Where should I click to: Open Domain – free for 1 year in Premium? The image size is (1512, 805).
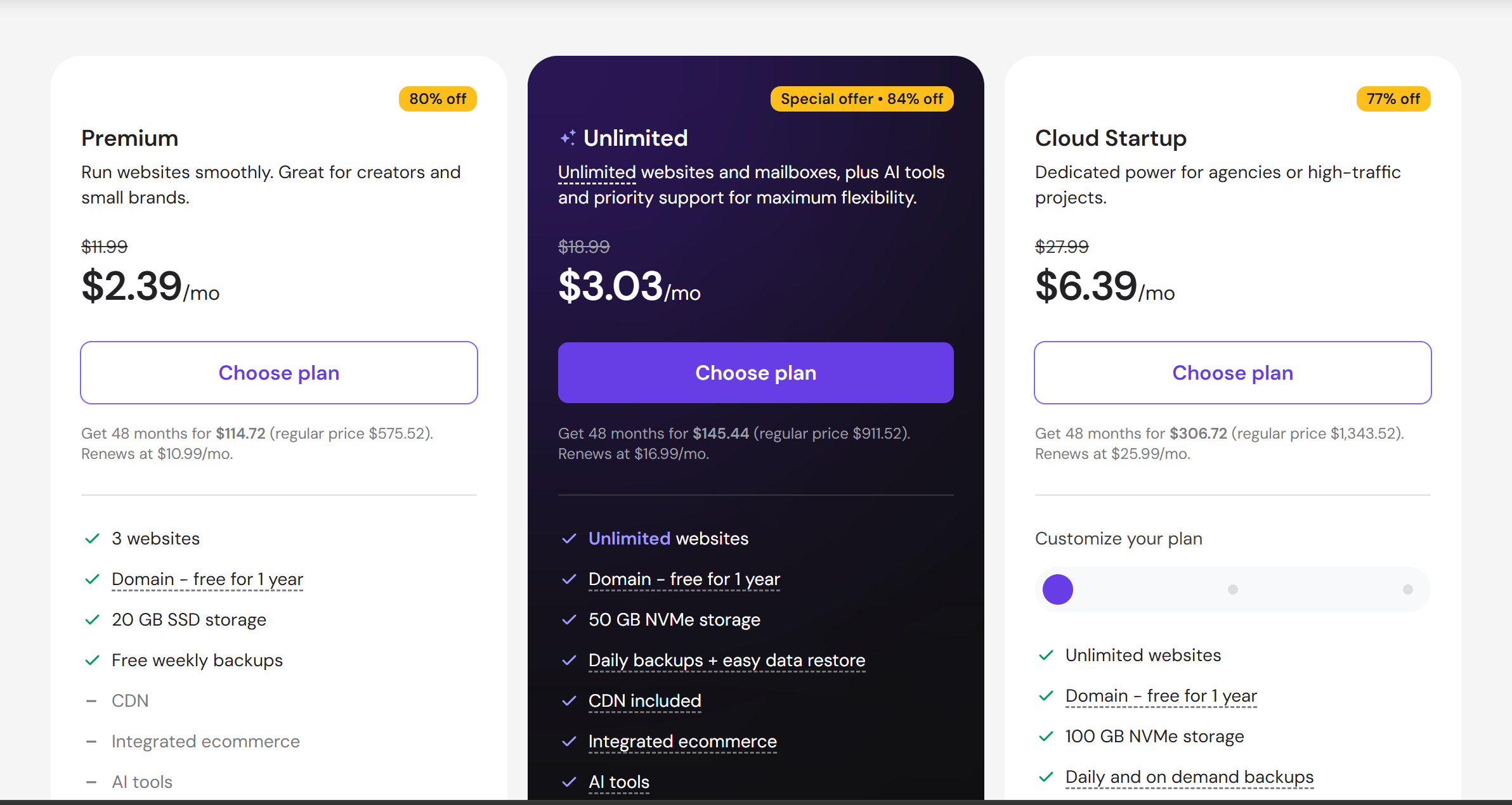[x=207, y=579]
